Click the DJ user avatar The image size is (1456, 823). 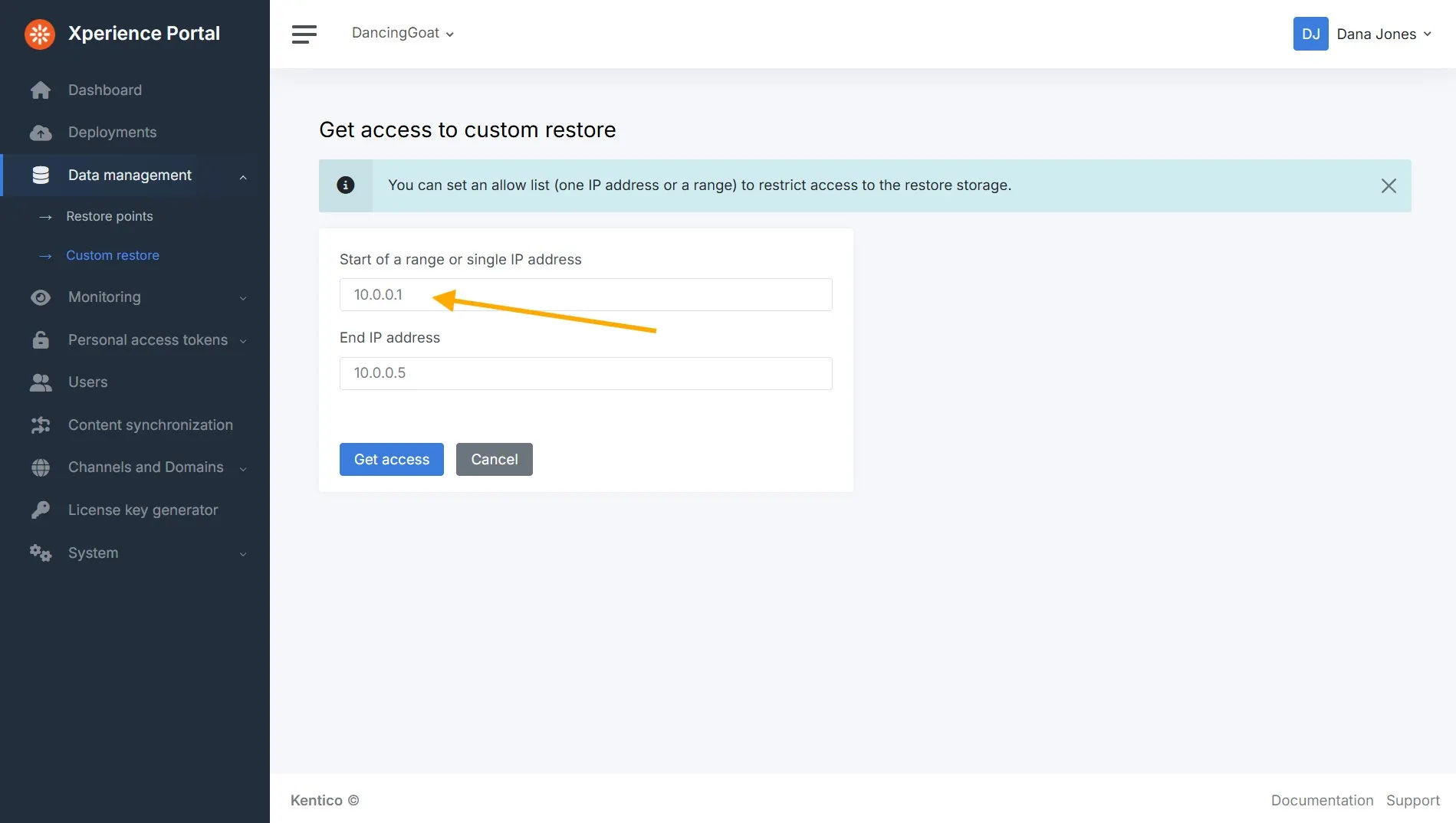coord(1310,34)
